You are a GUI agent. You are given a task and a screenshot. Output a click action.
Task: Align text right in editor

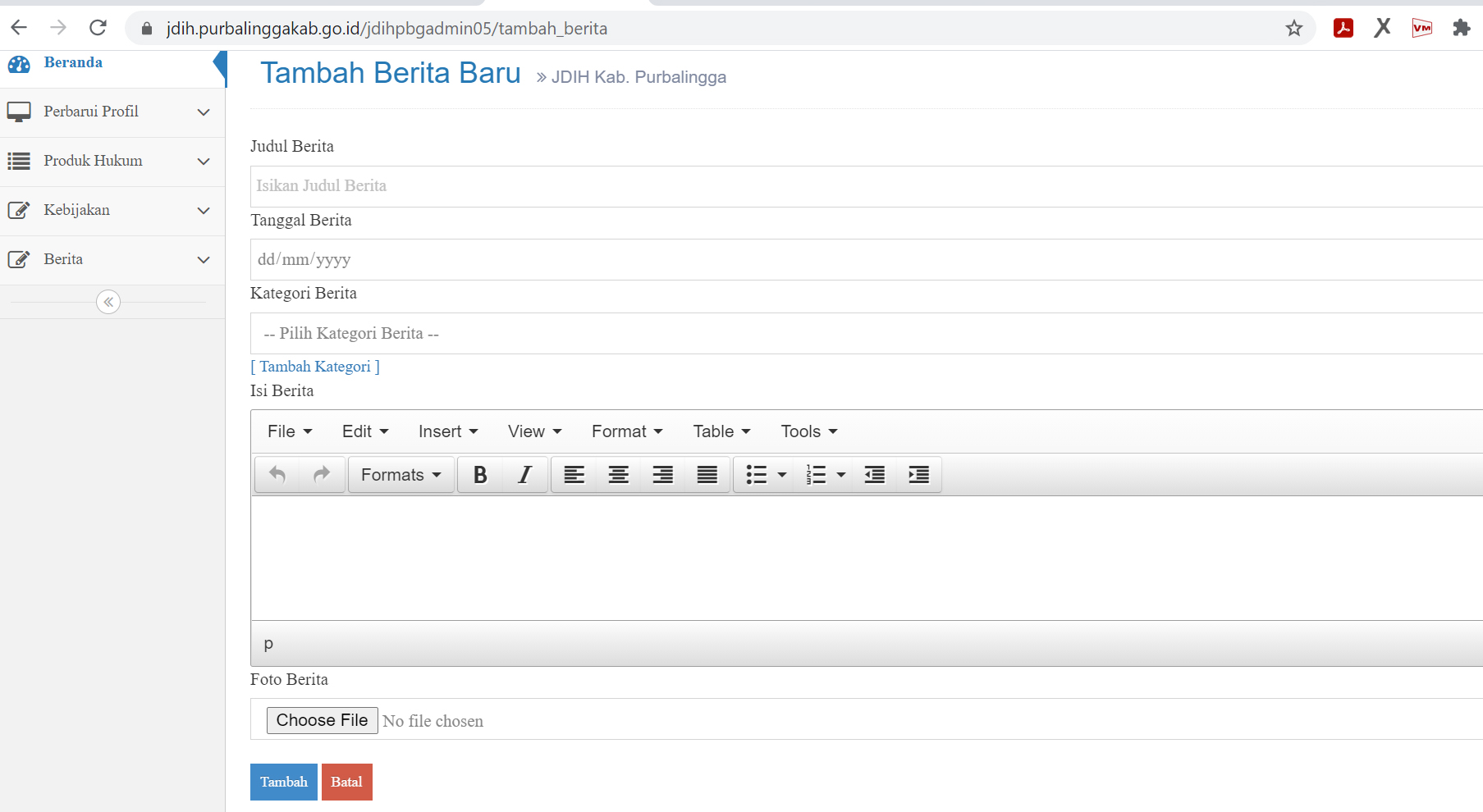pyautogui.click(x=663, y=475)
